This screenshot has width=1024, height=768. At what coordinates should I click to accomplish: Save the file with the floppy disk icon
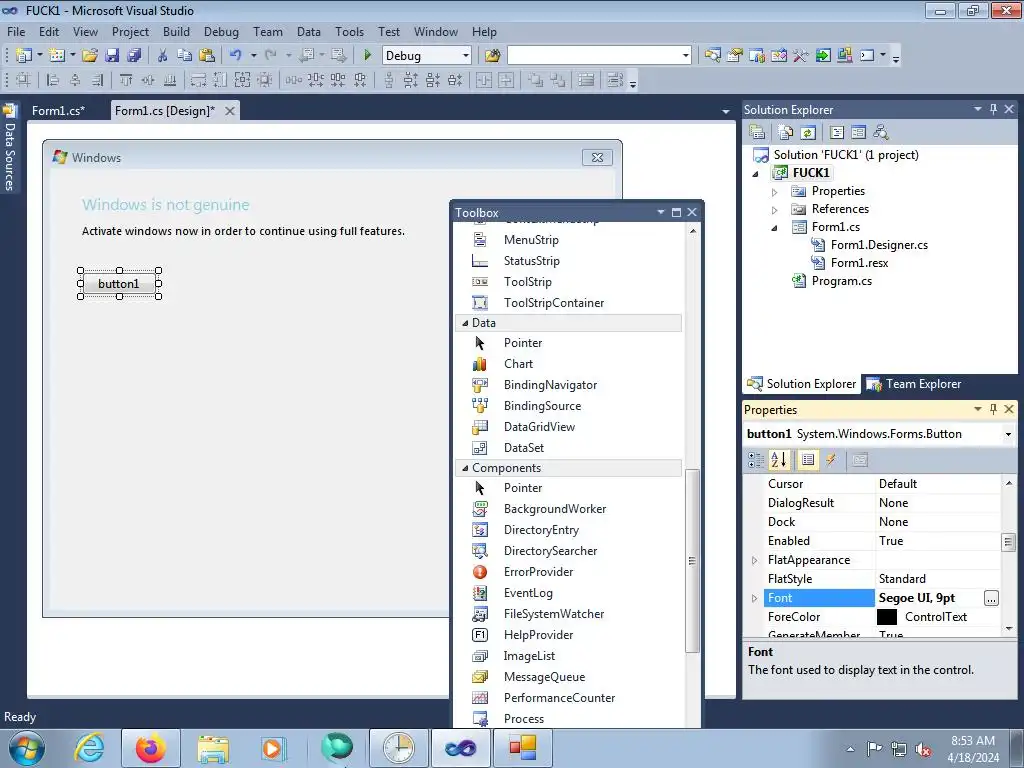coord(112,56)
